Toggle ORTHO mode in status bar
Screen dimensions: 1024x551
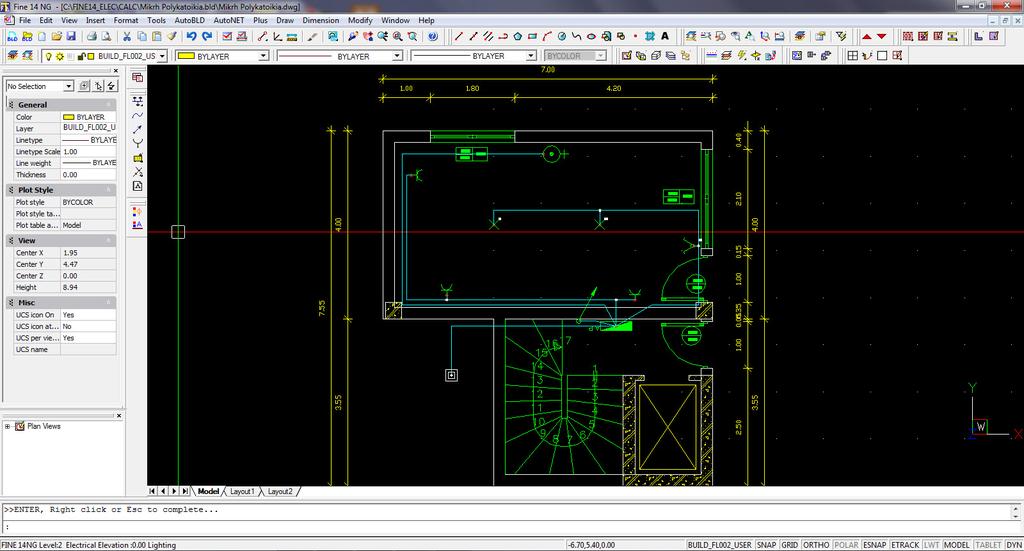click(x=816, y=544)
